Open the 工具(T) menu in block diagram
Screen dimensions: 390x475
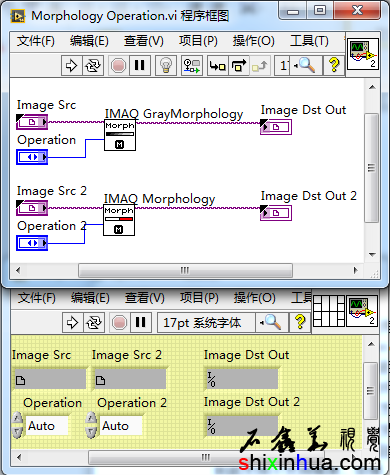point(309,41)
